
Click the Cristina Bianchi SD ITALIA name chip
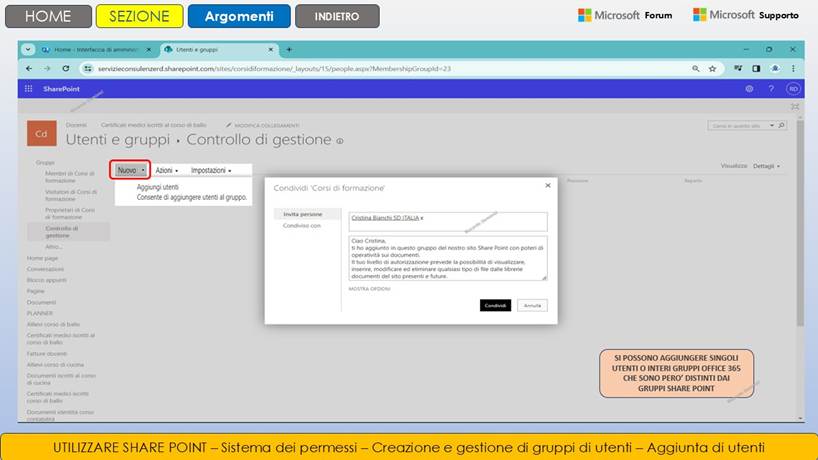click(385, 218)
